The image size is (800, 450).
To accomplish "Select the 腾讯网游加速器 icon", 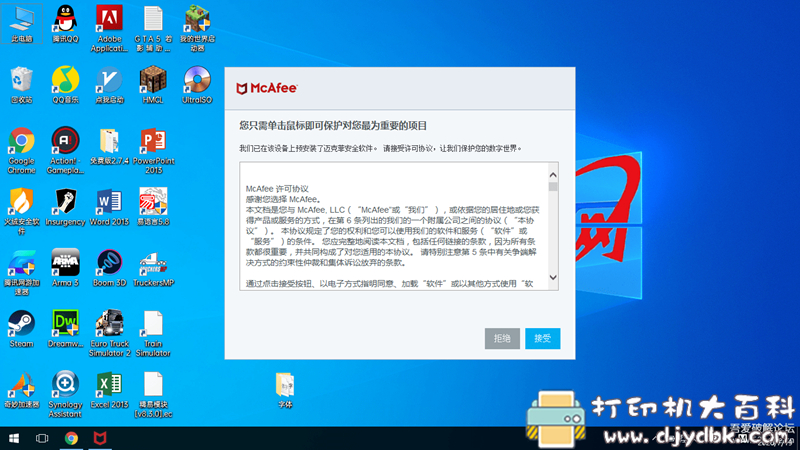I will click(x=21, y=272).
